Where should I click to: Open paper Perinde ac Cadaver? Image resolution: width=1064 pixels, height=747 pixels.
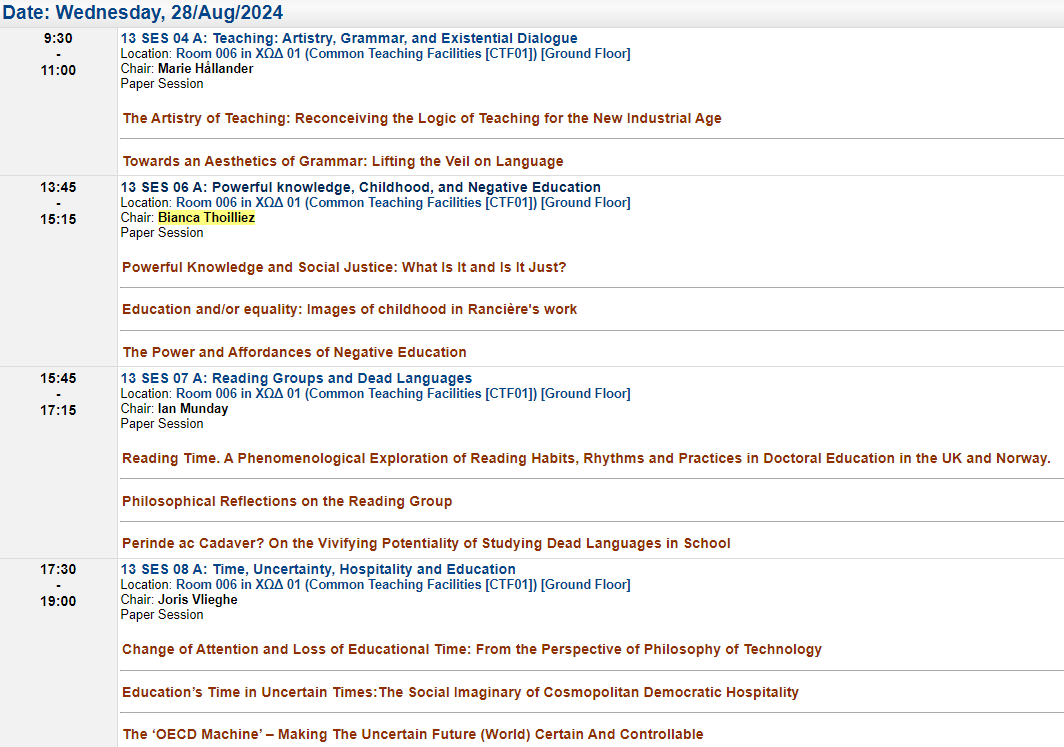pos(426,543)
